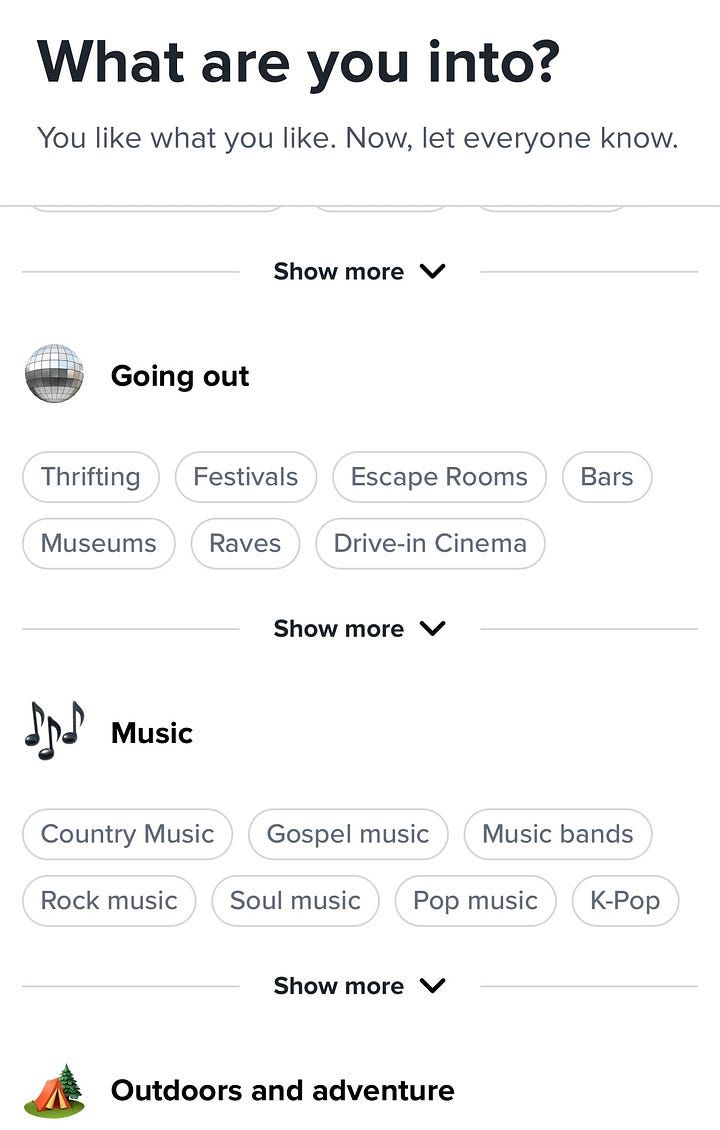The width and height of the screenshot is (720, 1130).
Task: Click the camping tent Outdoors icon
Action: [54, 1089]
